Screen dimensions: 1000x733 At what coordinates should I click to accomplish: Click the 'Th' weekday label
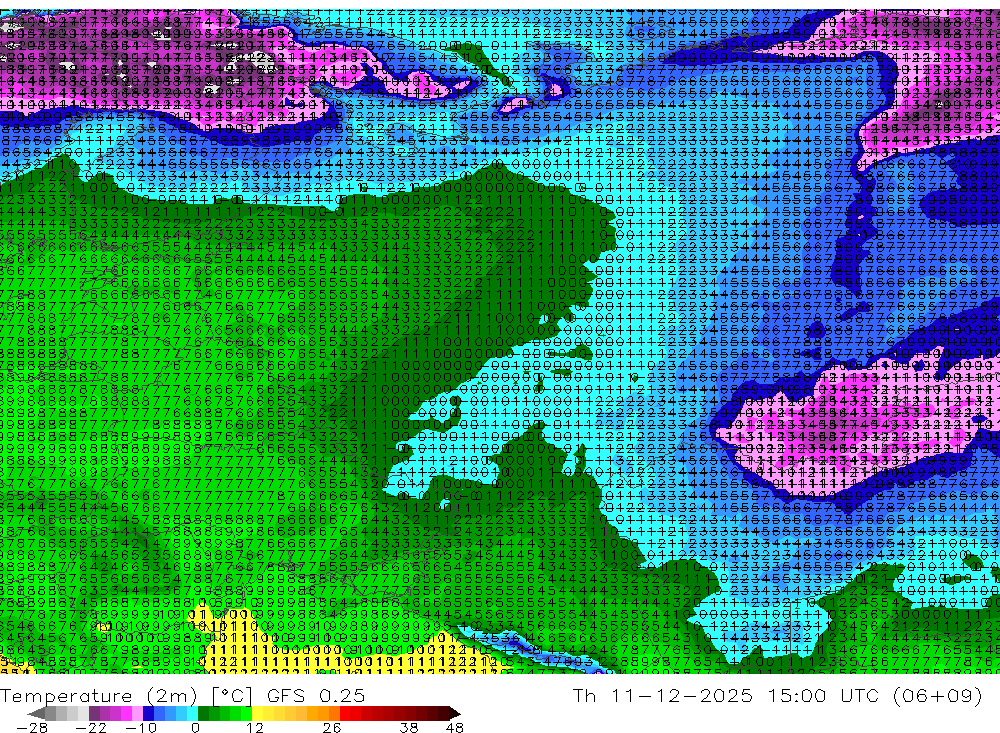tap(584, 695)
